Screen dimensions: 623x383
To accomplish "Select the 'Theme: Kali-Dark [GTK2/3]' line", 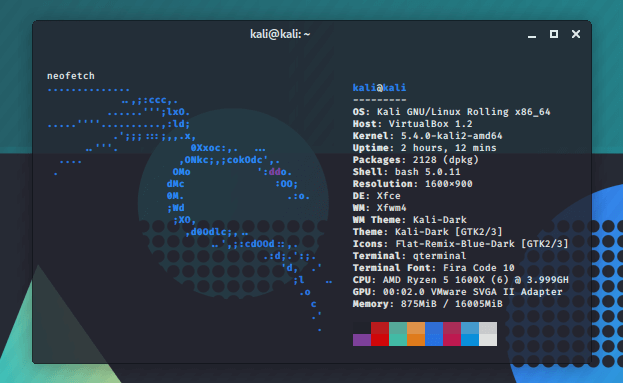I will click(x=428, y=232).
